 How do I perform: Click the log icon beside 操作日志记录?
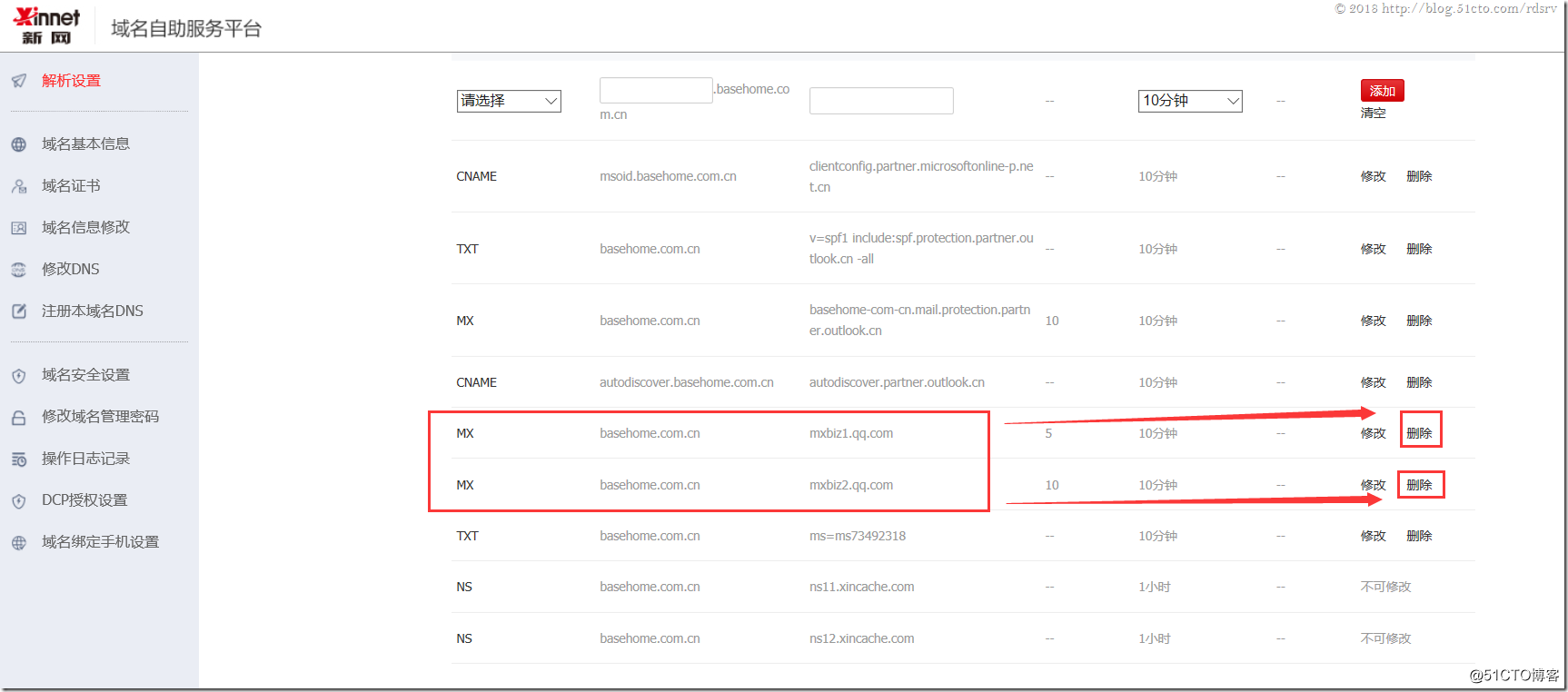19,460
